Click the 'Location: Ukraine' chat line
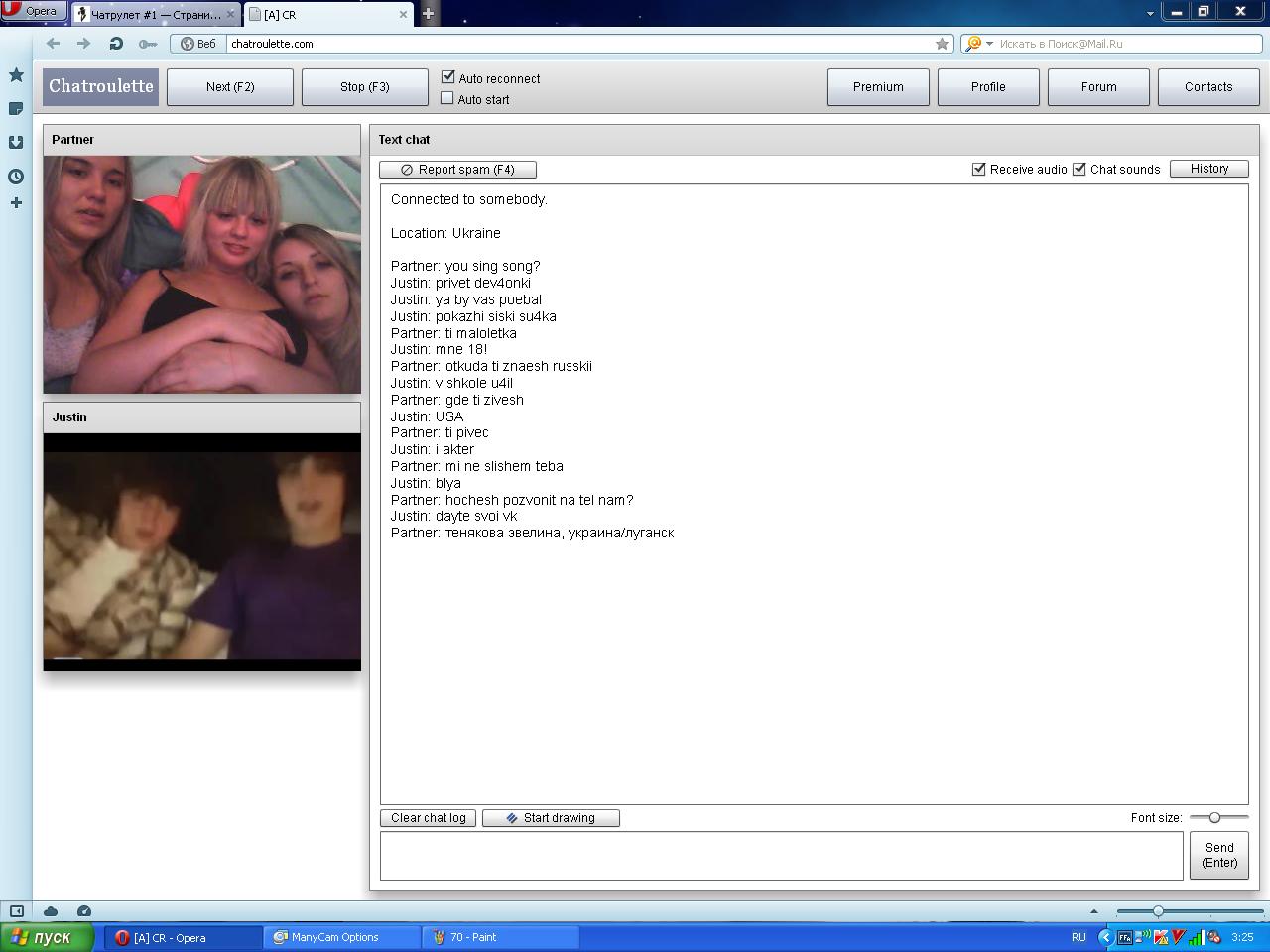 click(x=445, y=233)
